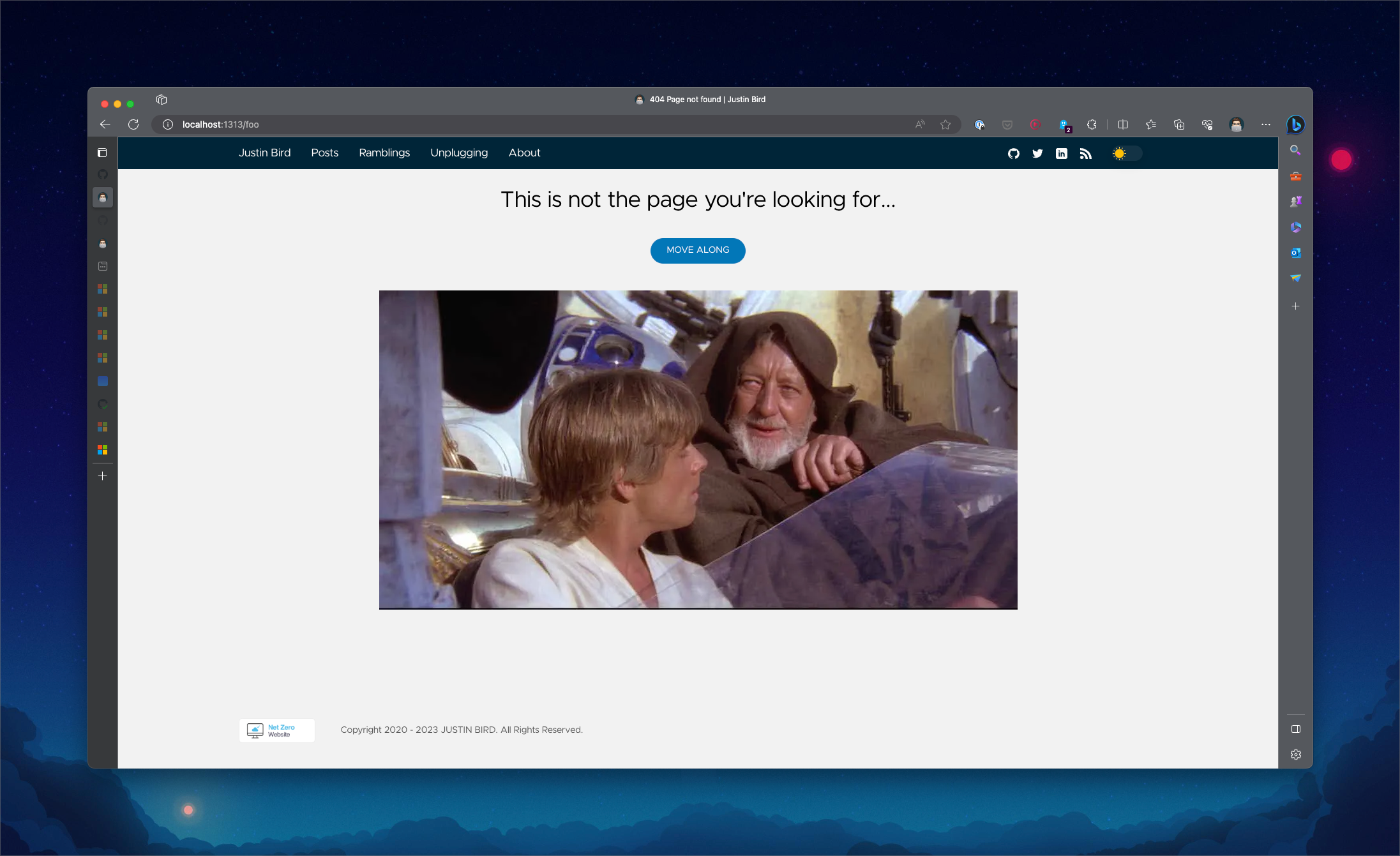The image size is (1400, 856).
Task: Open the RSS feed icon
Action: pyautogui.click(x=1085, y=153)
